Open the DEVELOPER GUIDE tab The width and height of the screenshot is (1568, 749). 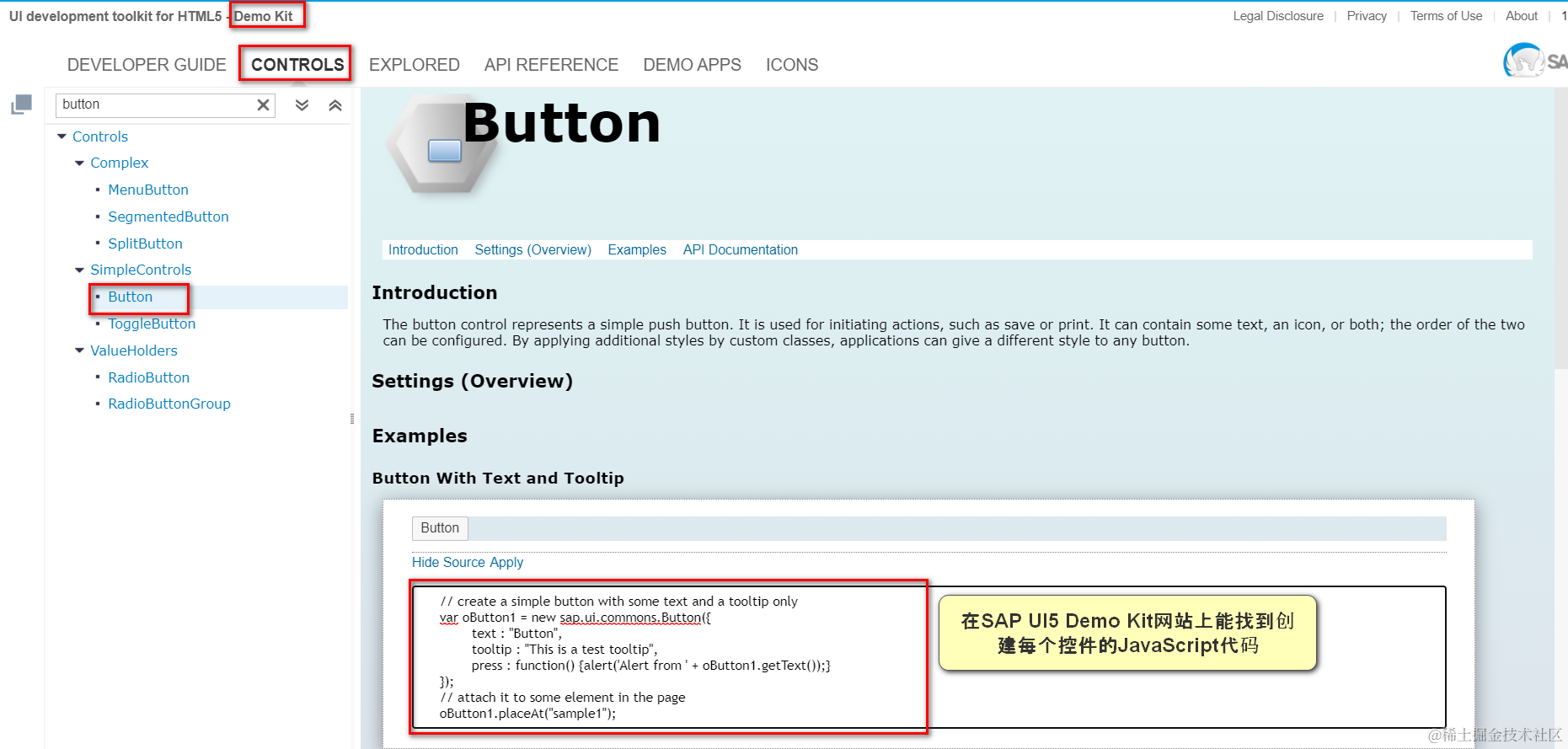(147, 65)
